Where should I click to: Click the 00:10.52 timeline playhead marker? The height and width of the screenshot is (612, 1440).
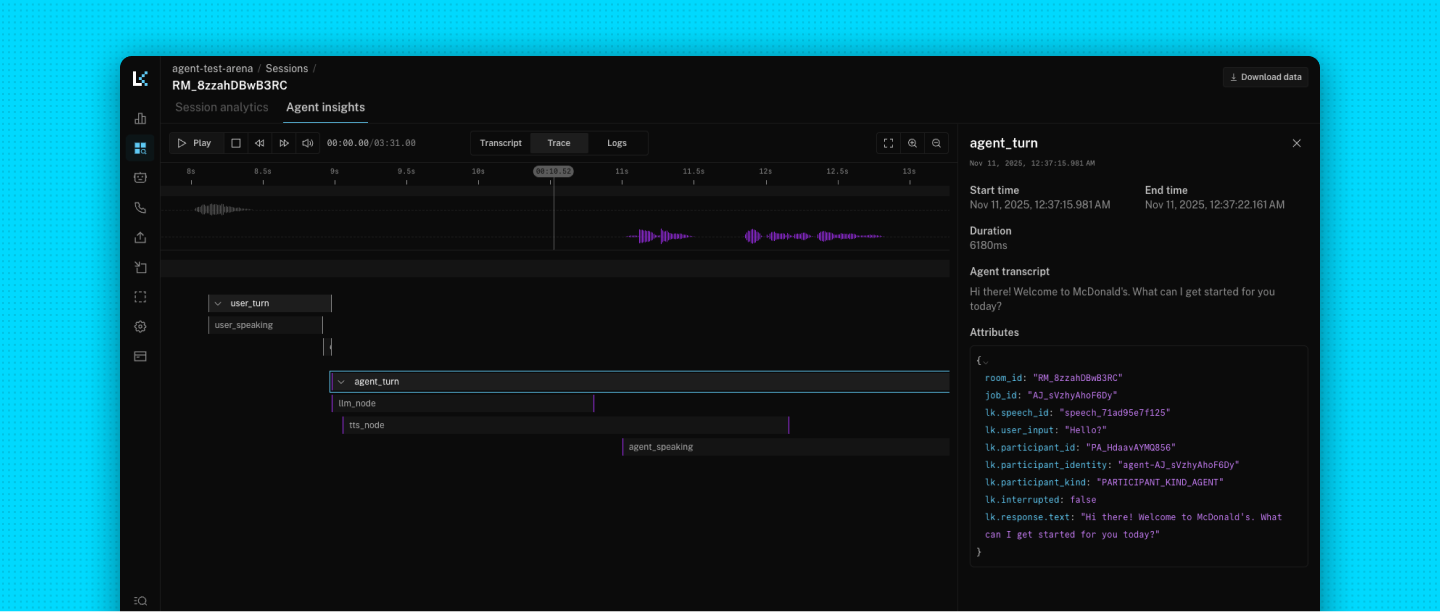(x=553, y=171)
